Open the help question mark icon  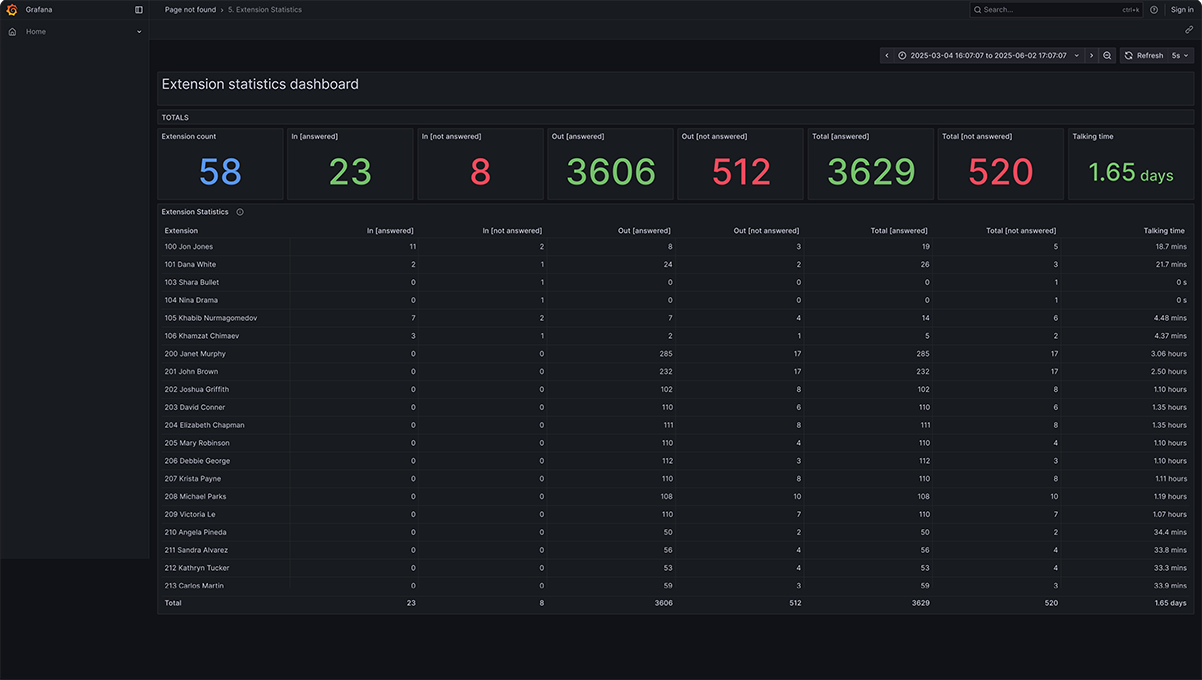1154,10
